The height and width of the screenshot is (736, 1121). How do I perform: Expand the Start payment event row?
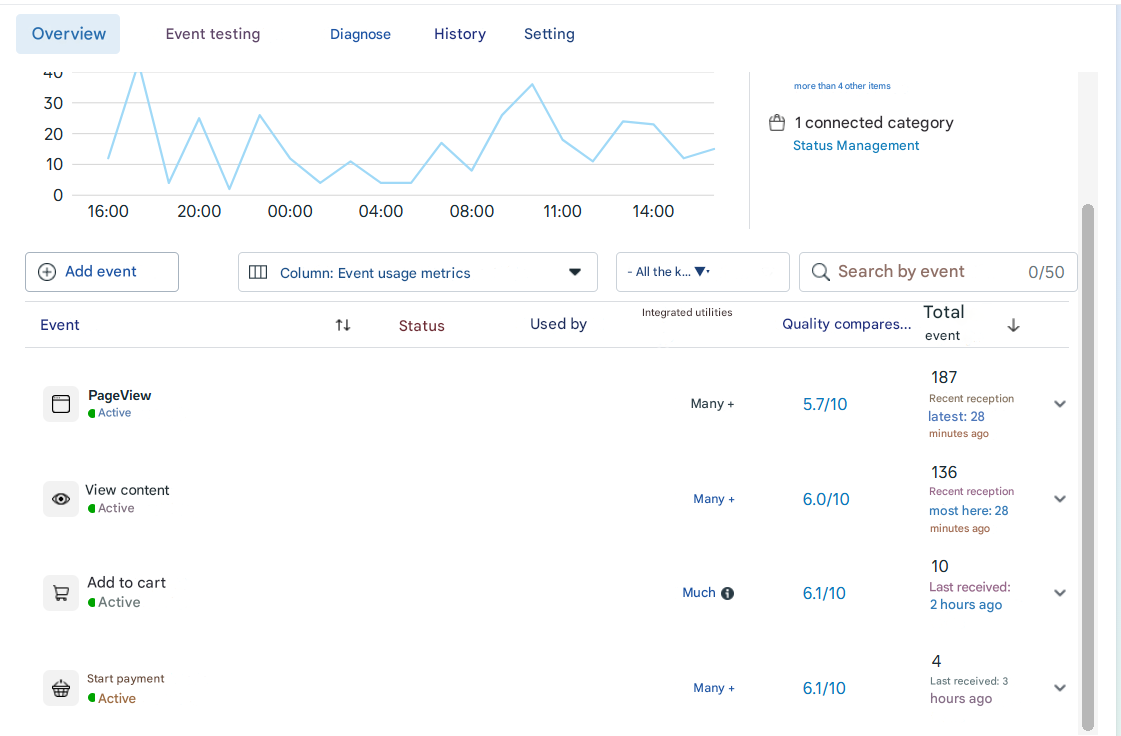pyautogui.click(x=1060, y=688)
